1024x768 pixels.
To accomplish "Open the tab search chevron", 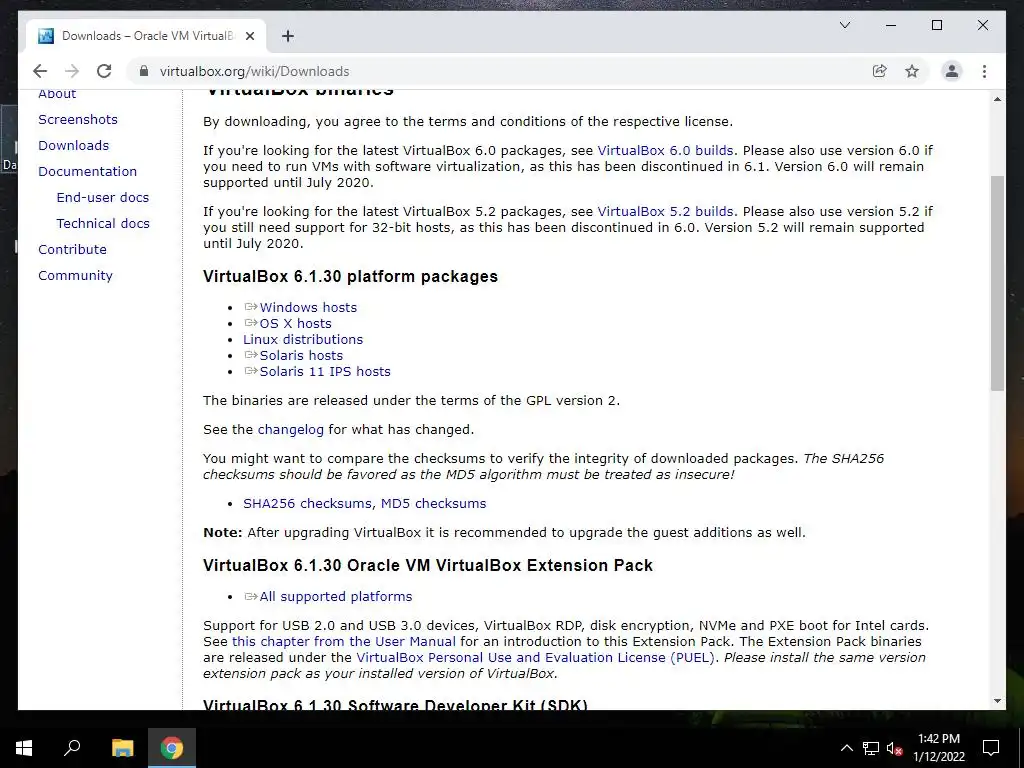I will tap(844, 25).
